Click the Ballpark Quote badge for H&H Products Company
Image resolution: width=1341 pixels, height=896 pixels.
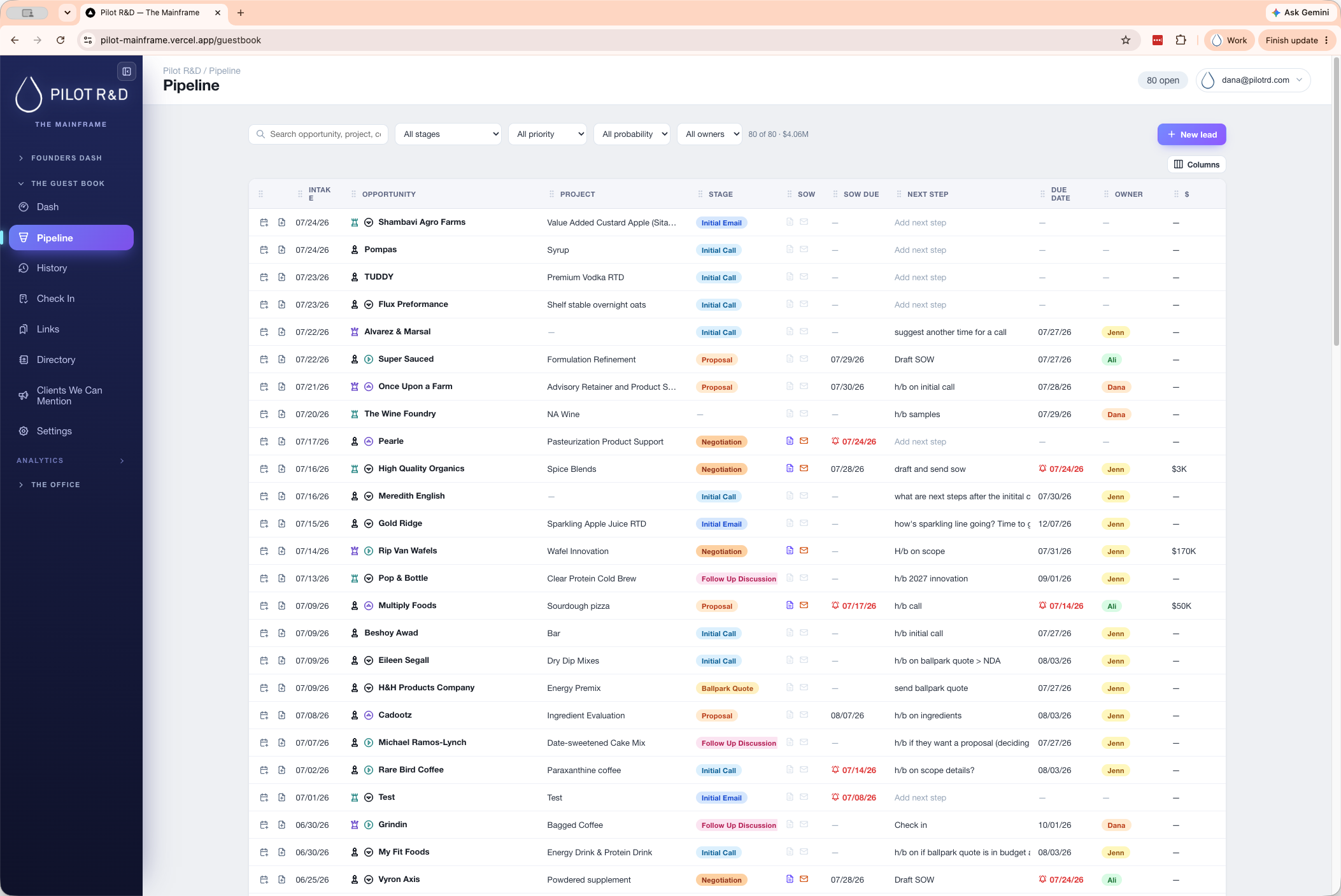(727, 688)
